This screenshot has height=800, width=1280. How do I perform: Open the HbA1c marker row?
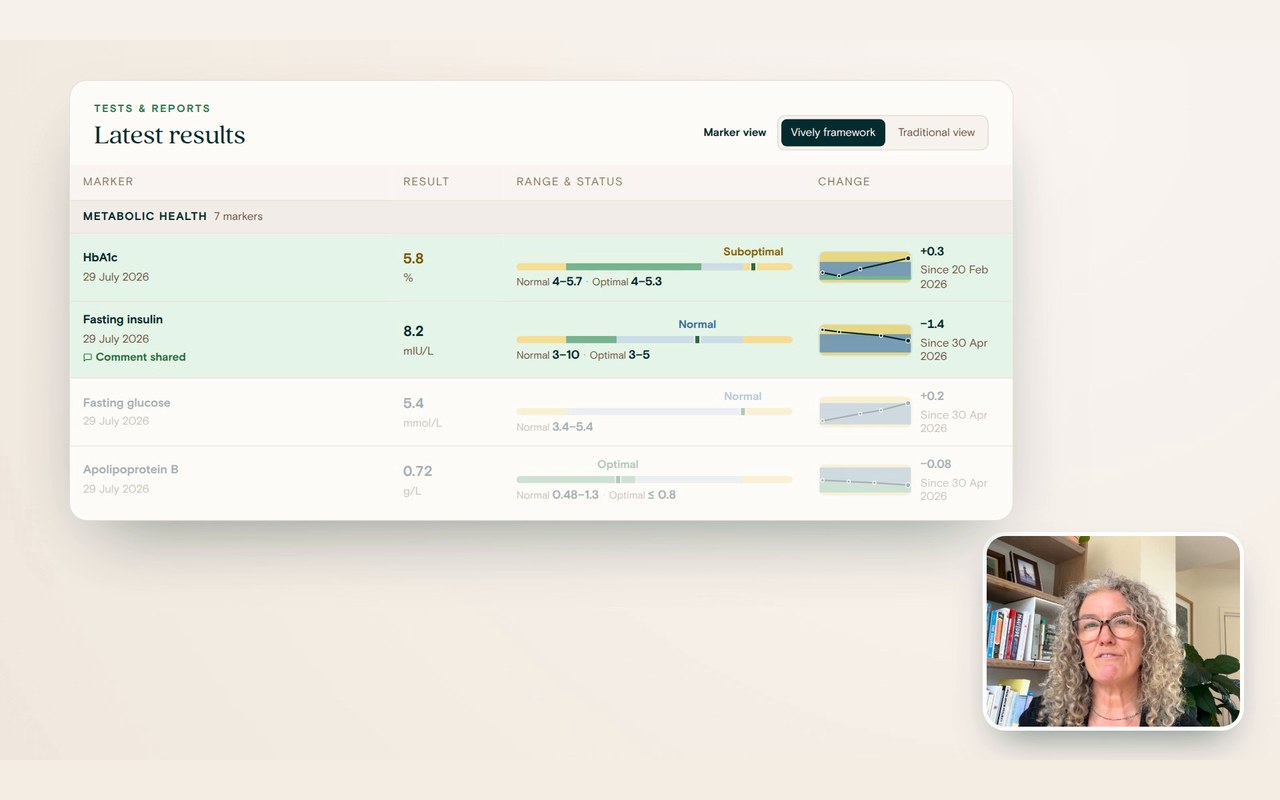tap(541, 267)
